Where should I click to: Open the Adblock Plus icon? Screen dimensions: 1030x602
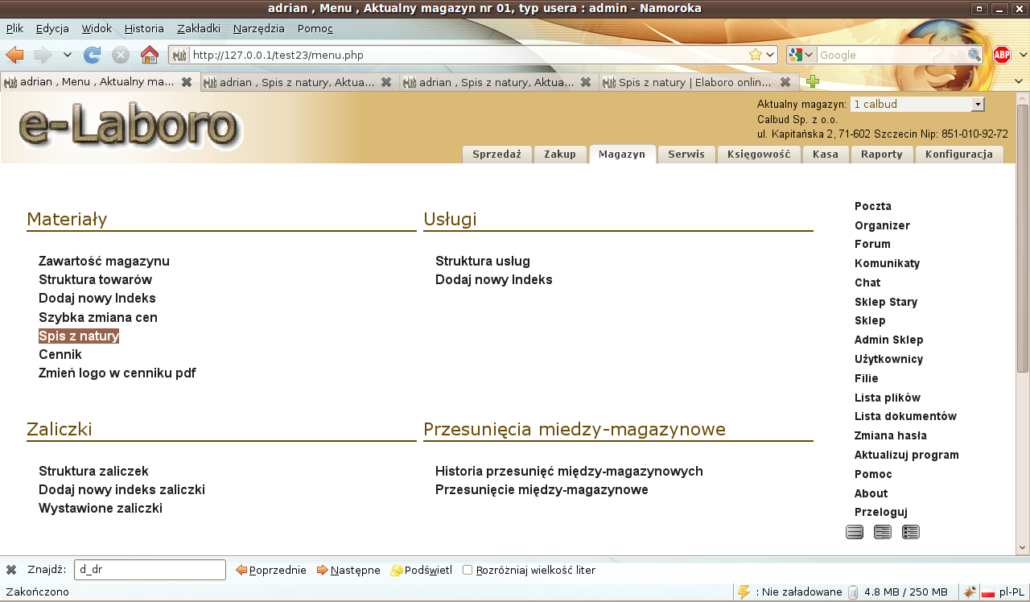[1001, 55]
